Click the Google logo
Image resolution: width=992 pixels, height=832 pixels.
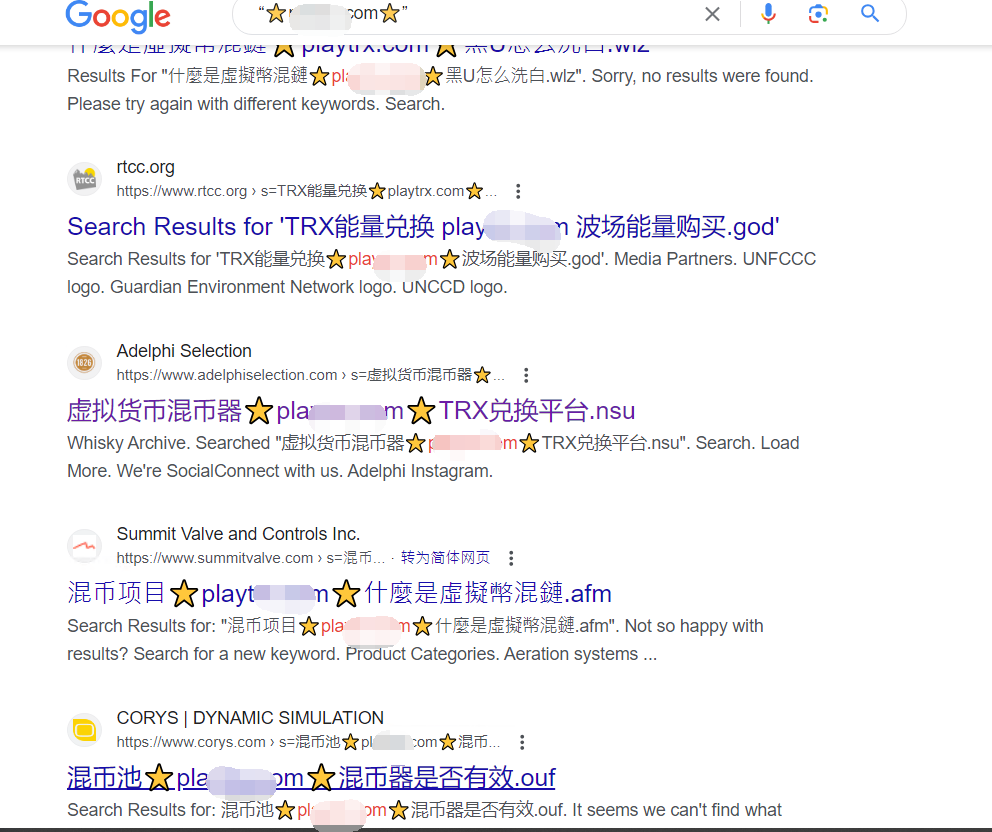click(x=118, y=16)
